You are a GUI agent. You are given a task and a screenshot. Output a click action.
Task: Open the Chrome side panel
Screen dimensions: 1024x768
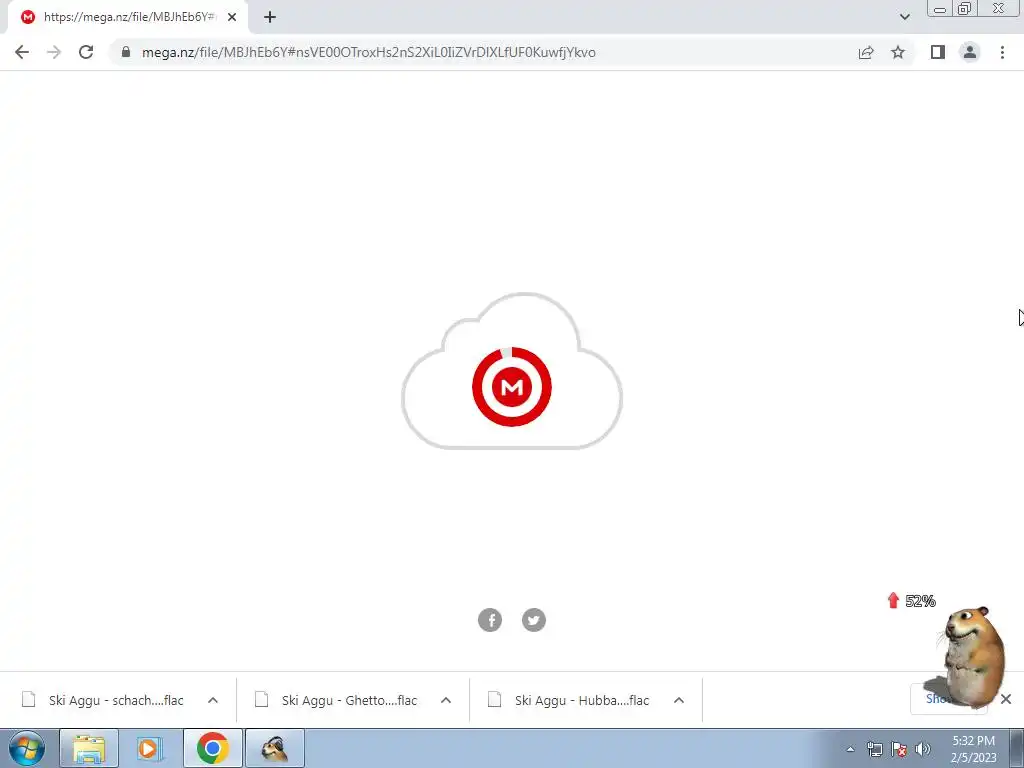(x=938, y=52)
